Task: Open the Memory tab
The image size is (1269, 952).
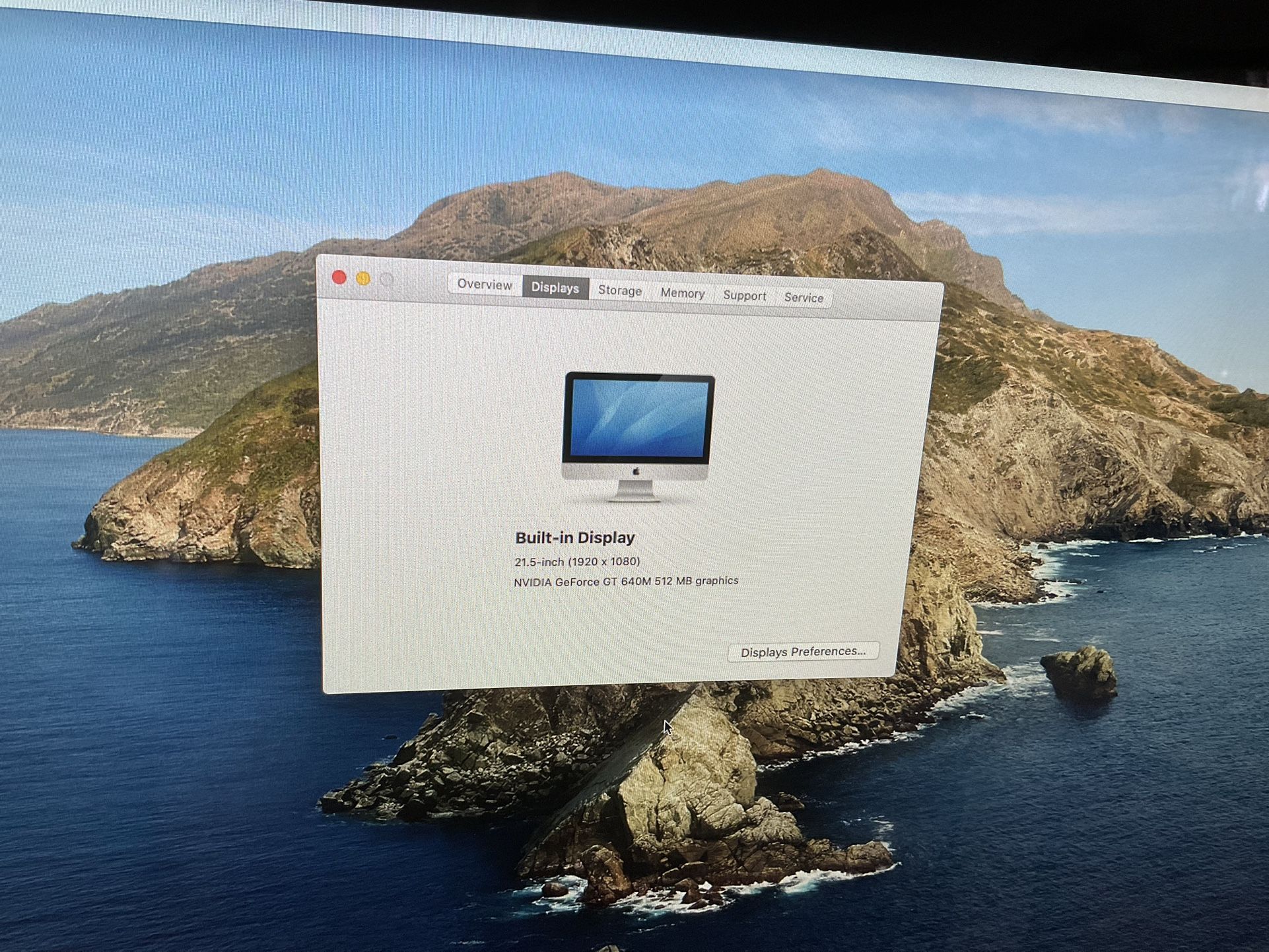Action: pos(682,293)
